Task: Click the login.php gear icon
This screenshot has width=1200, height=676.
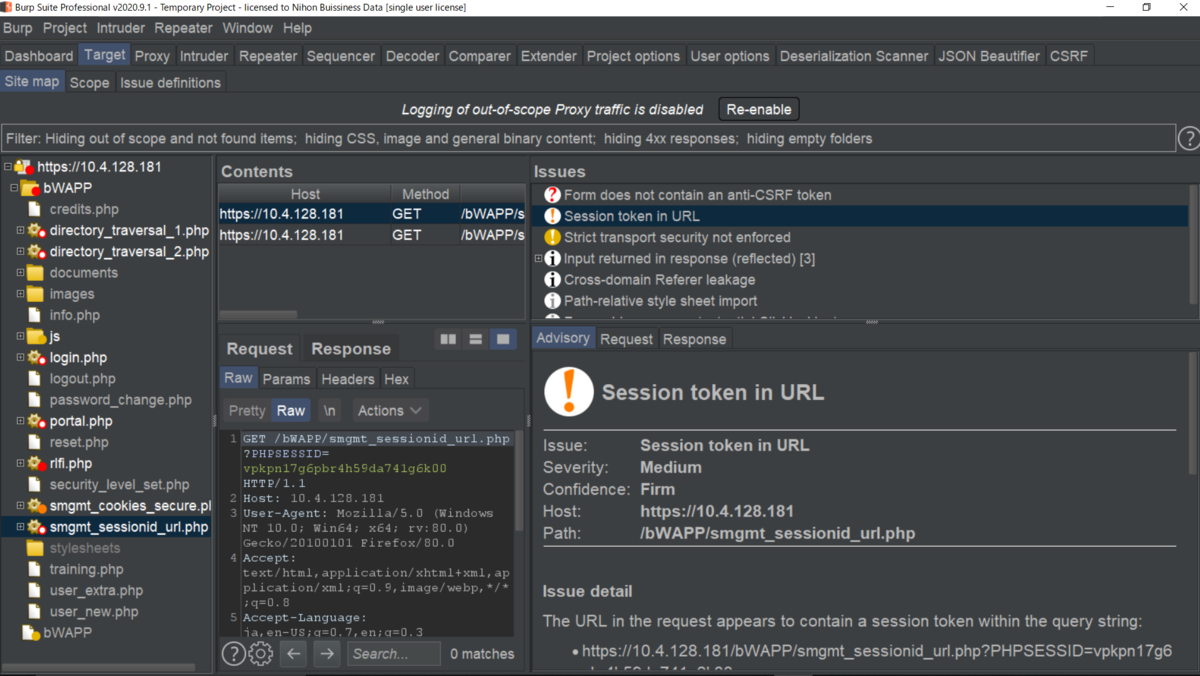Action: [36, 357]
